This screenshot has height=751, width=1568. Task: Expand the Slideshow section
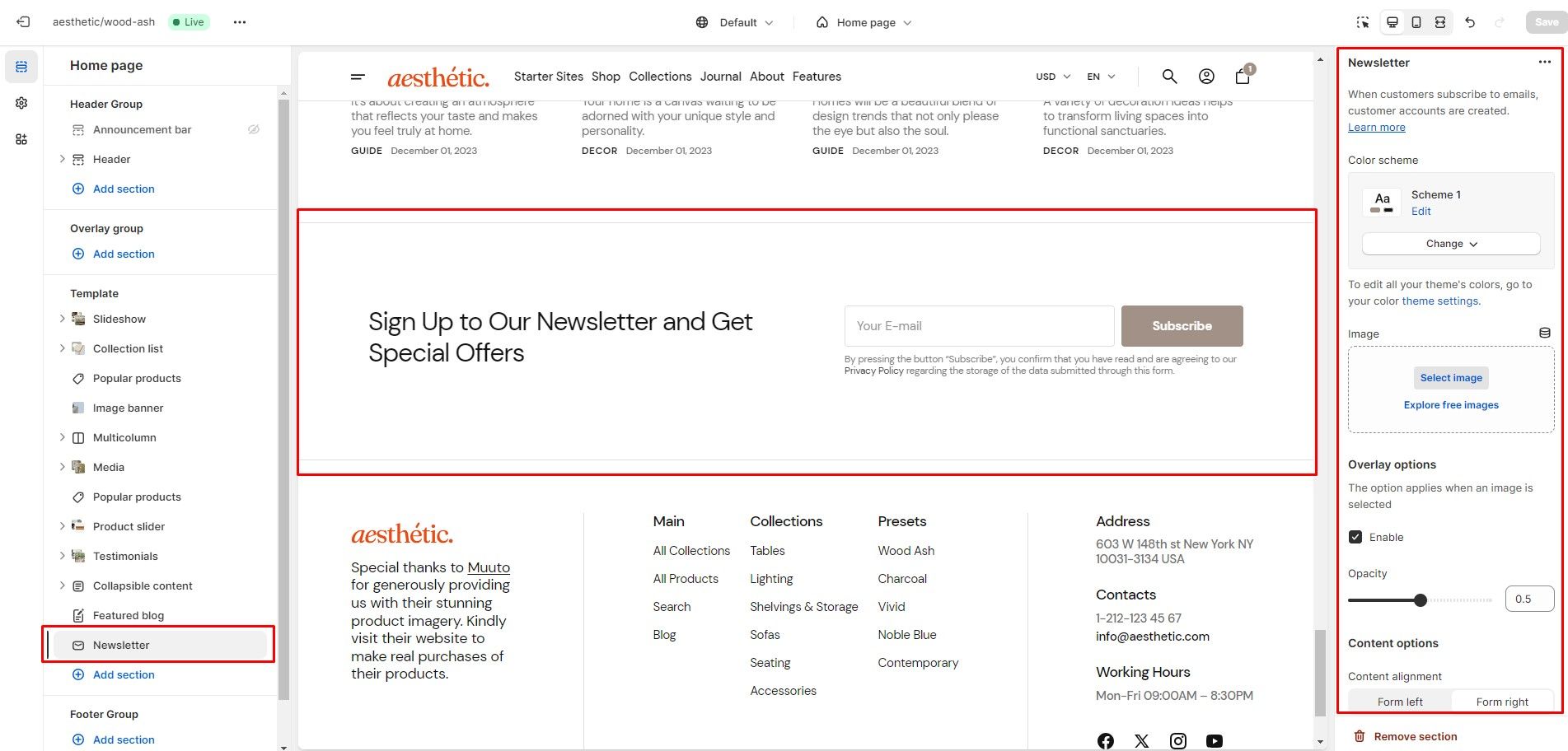click(x=62, y=319)
